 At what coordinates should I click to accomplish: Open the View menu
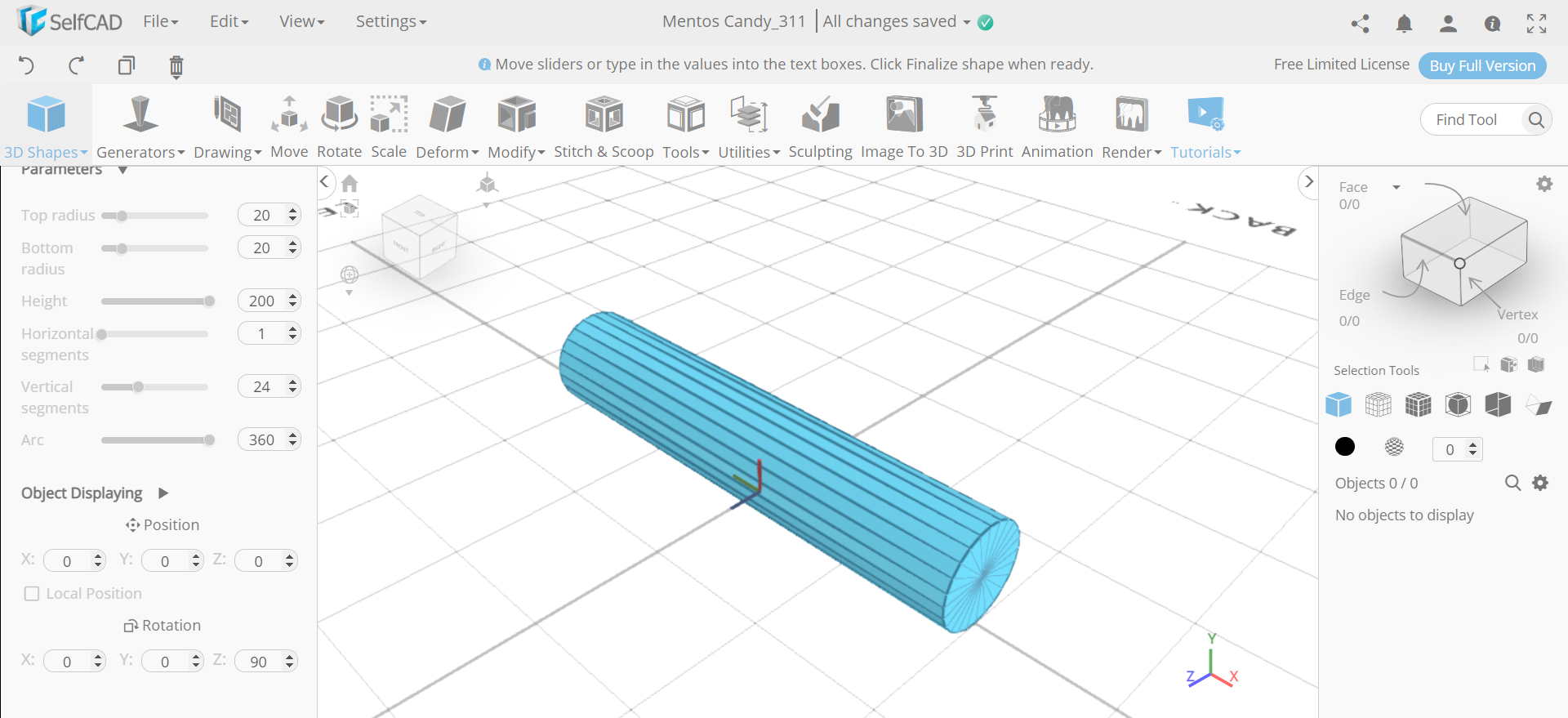click(x=302, y=22)
